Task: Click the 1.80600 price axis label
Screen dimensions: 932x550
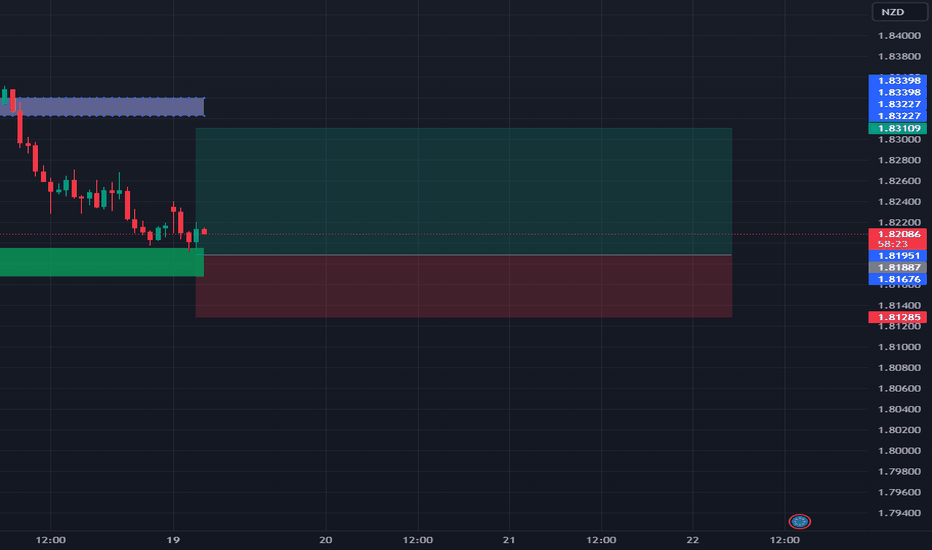Action: [899, 388]
